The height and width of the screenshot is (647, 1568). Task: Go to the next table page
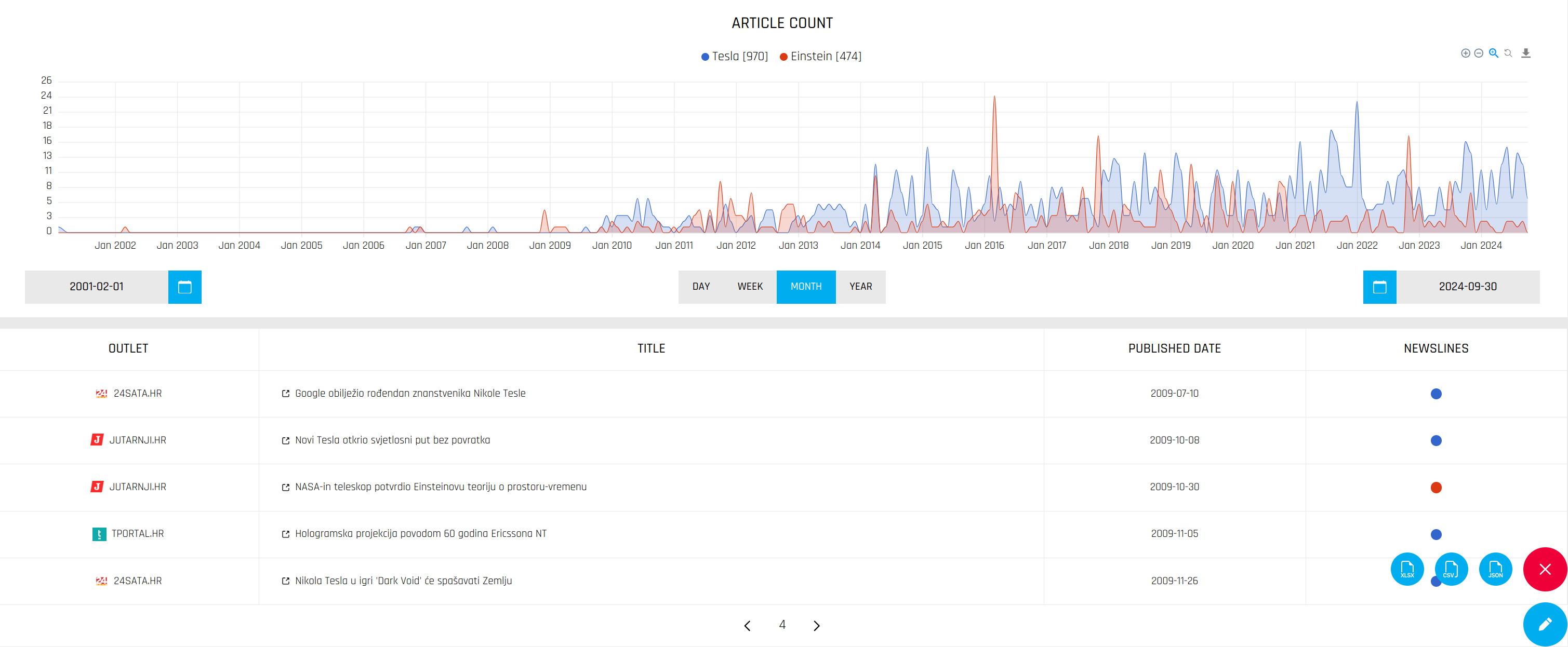[x=816, y=626]
